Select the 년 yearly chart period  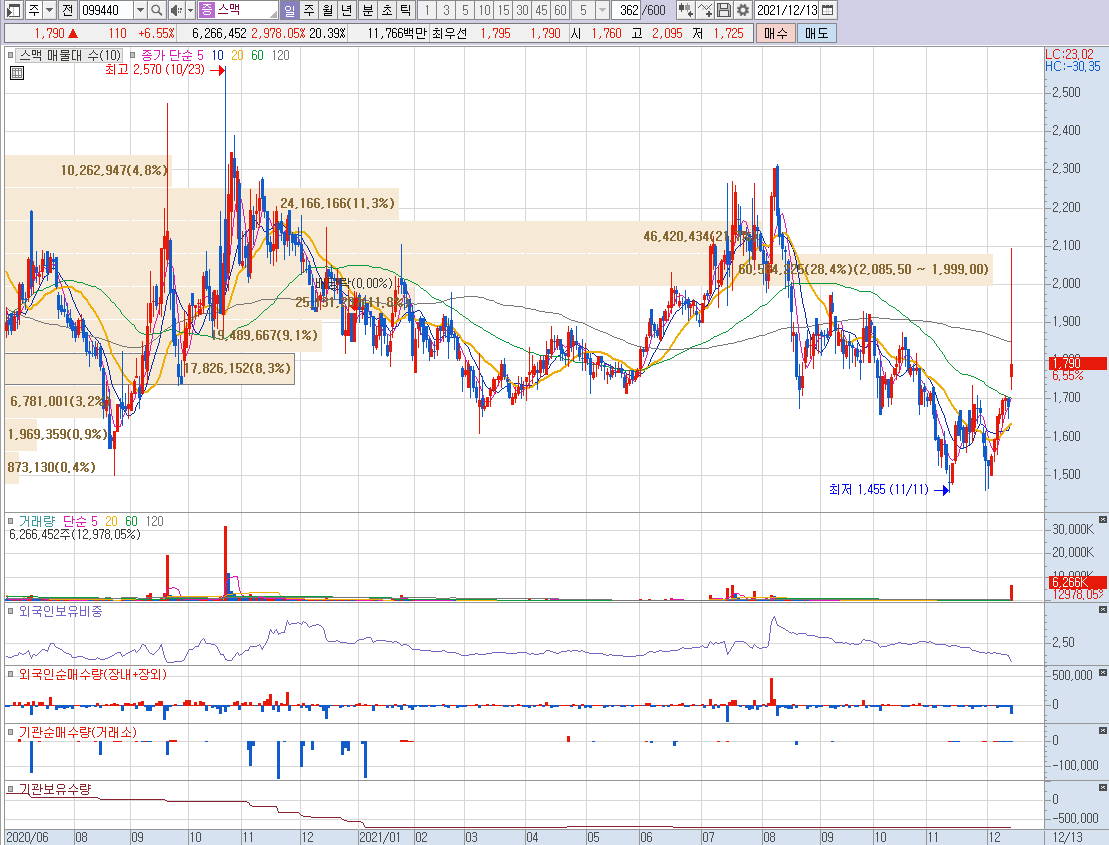346,10
